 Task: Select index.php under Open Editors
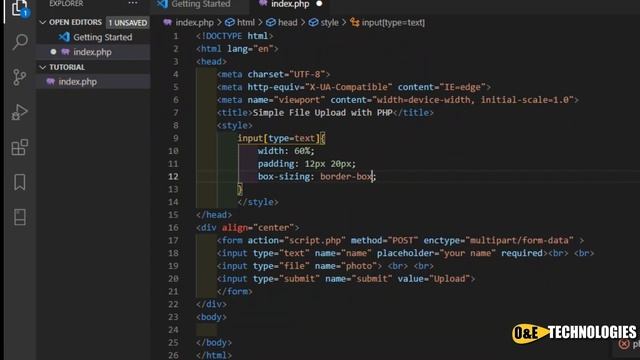[92, 52]
